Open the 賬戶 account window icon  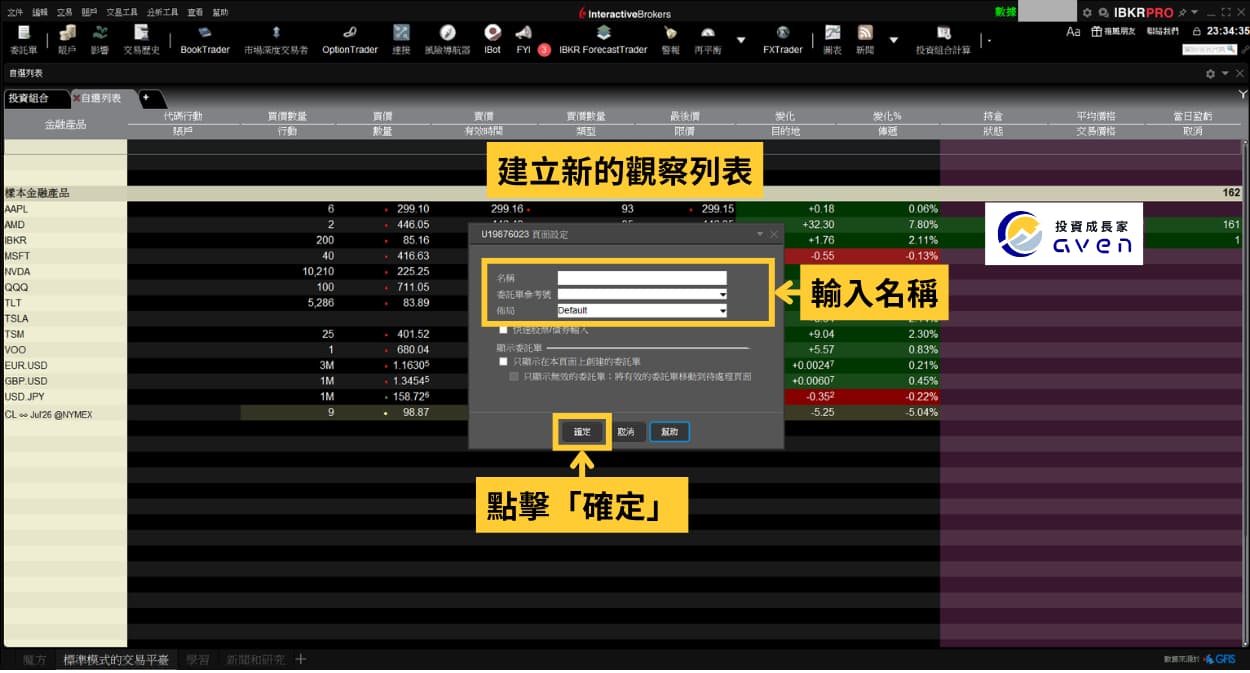67,40
